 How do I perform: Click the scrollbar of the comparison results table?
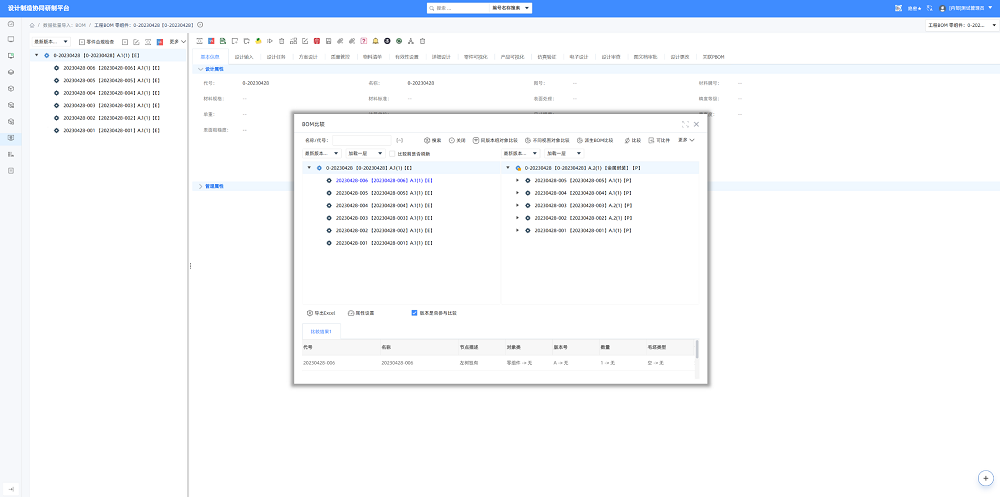[696, 349]
